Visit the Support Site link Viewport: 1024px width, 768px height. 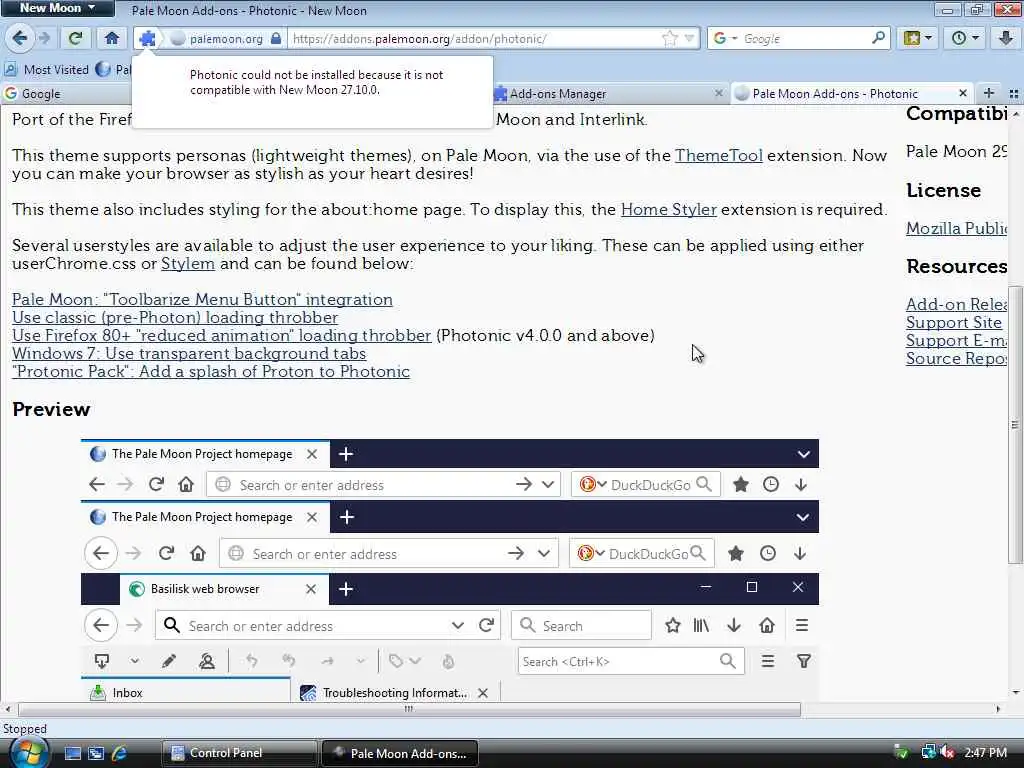[x=953, y=322]
